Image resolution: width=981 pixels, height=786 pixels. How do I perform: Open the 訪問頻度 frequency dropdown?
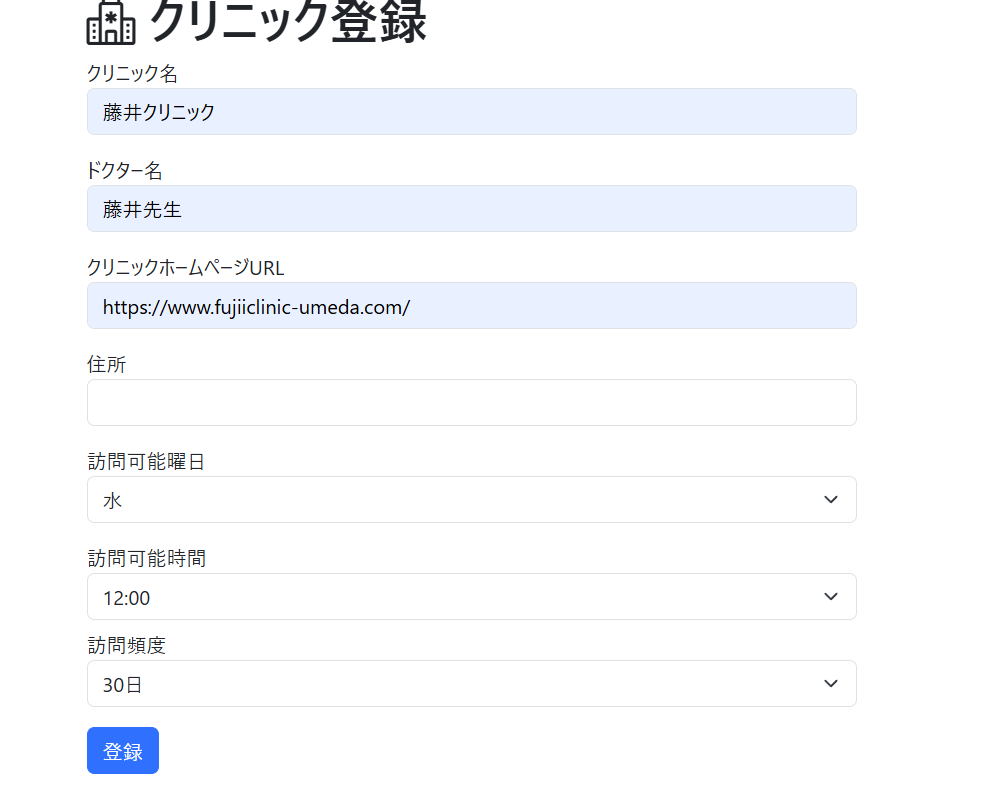[471, 683]
